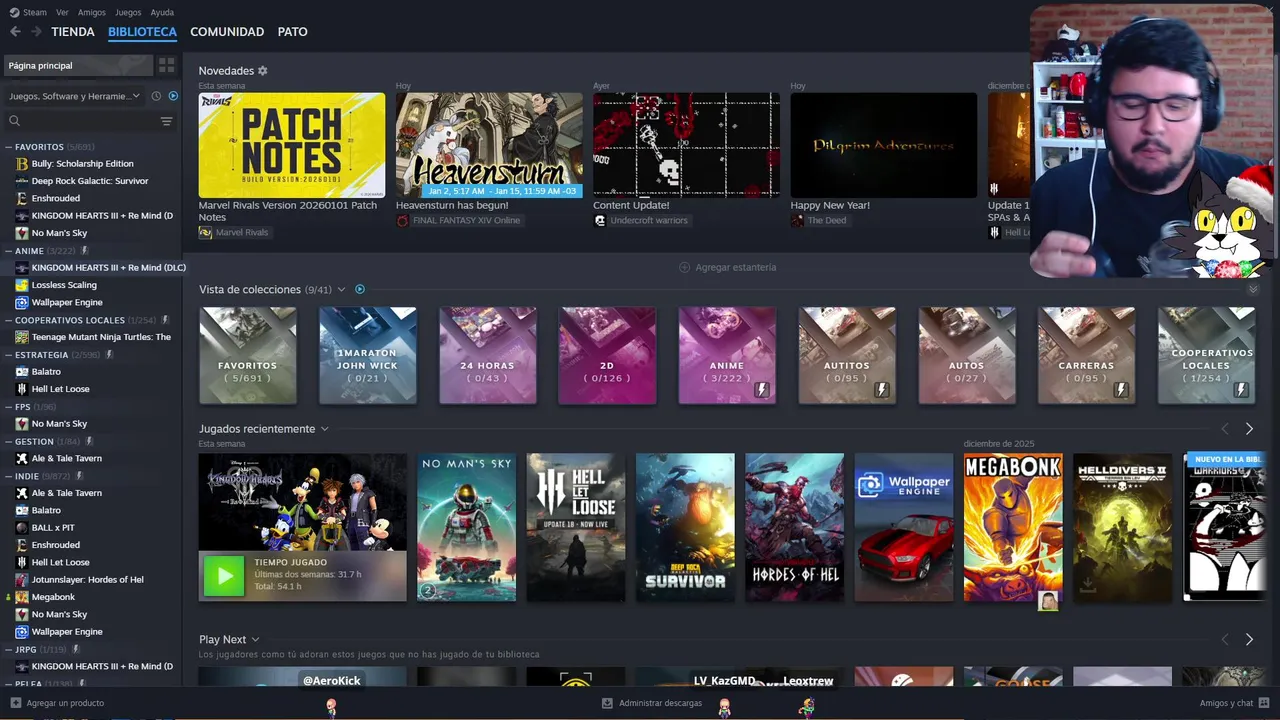Viewport: 1280px width, 720px height.
Task: Select Deep Rock Galactic: Survivor in sidebar
Action: (x=91, y=181)
